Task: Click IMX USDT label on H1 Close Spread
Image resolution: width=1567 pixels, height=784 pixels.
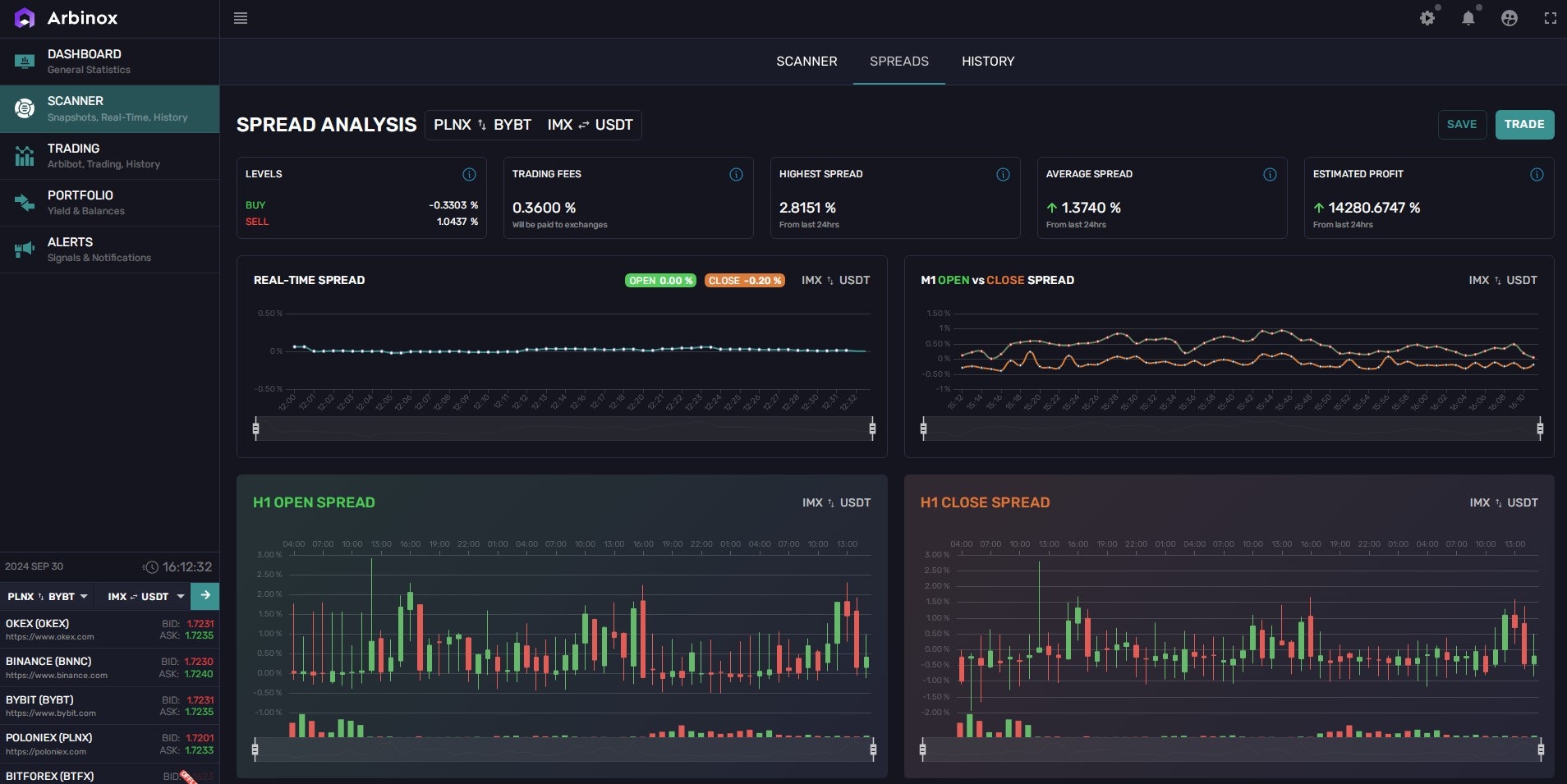Action: (x=1504, y=502)
